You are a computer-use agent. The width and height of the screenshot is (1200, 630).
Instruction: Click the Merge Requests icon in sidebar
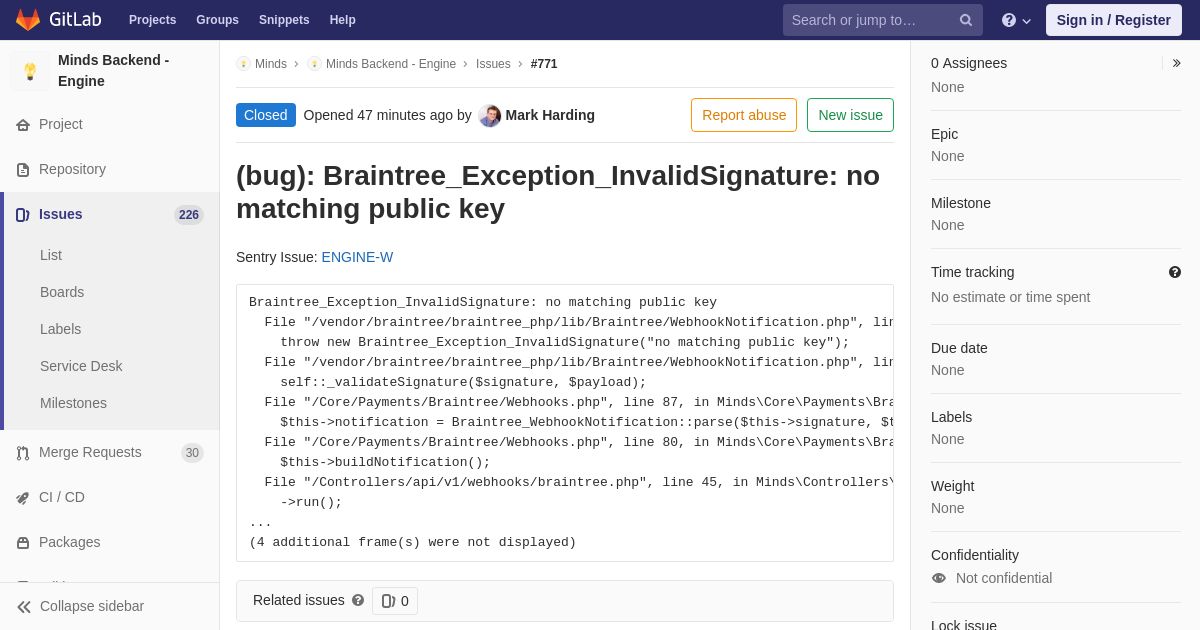[23, 453]
